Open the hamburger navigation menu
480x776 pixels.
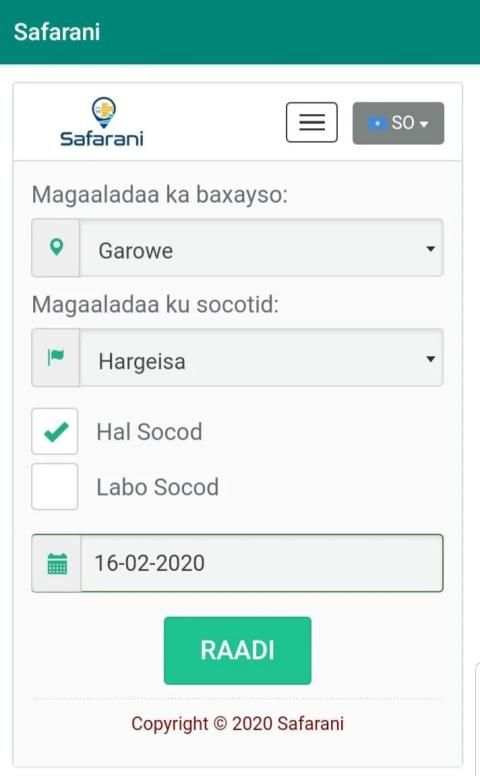click(312, 122)
